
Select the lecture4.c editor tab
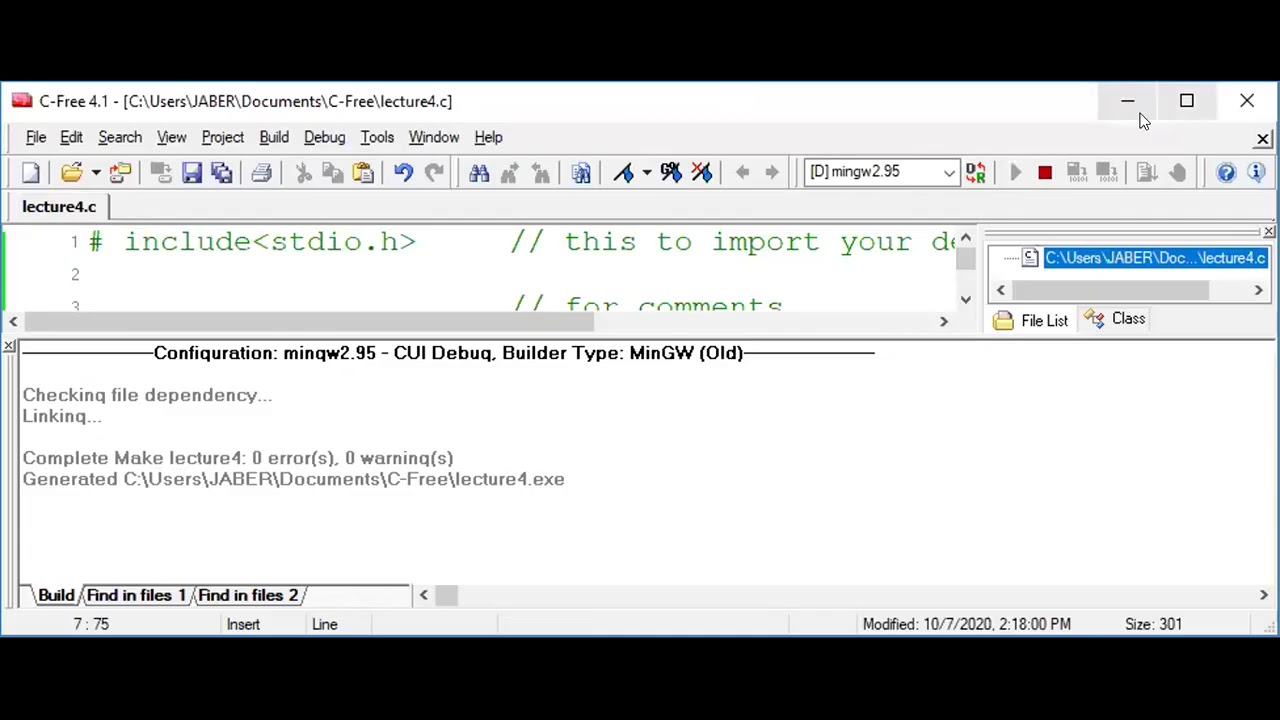click(x=59, y=207)
